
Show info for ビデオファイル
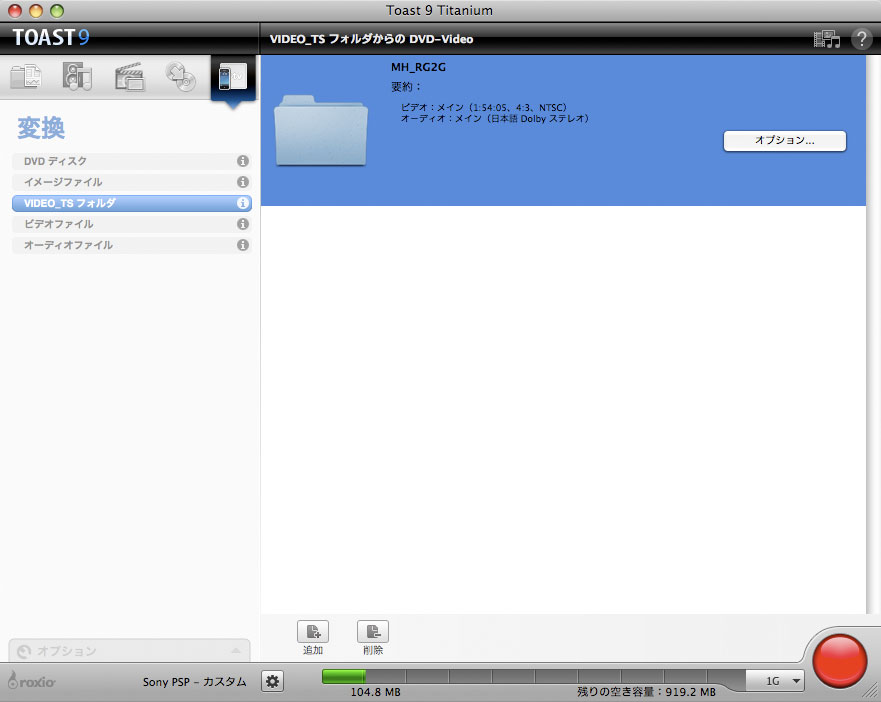243,224
